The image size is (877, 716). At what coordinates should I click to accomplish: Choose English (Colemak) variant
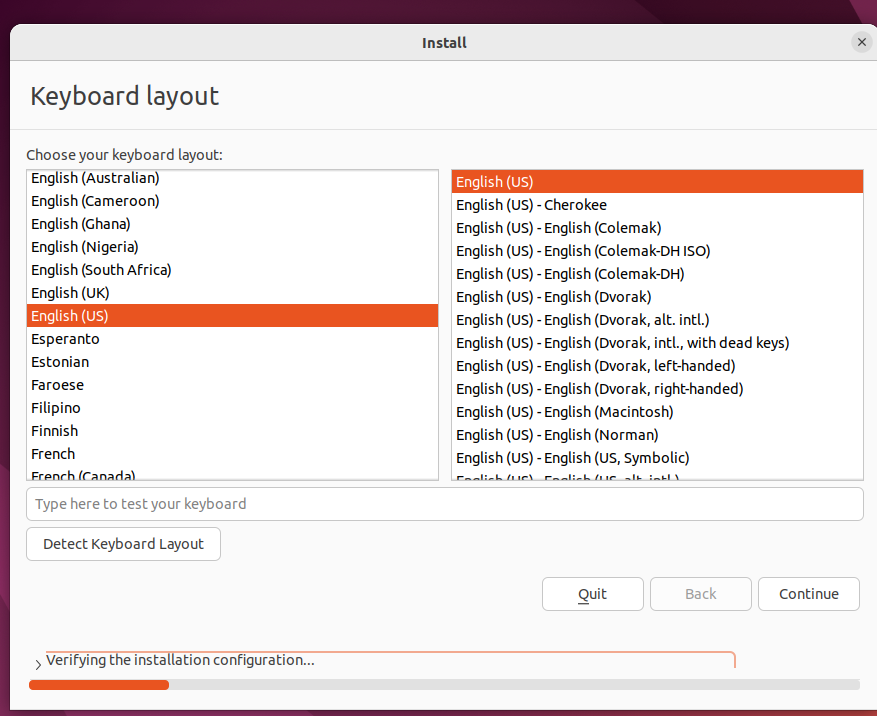click(558, 228)
